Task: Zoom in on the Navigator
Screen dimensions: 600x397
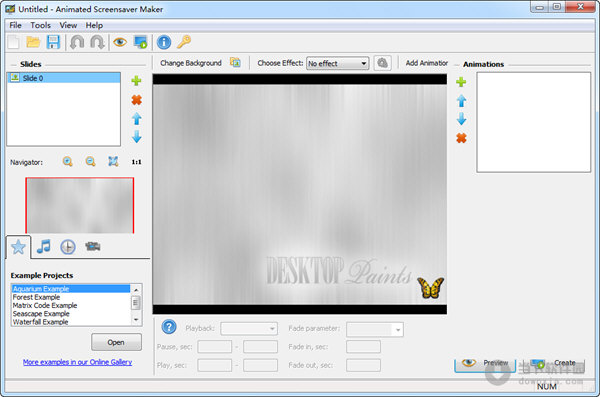Action: point(68,162)
